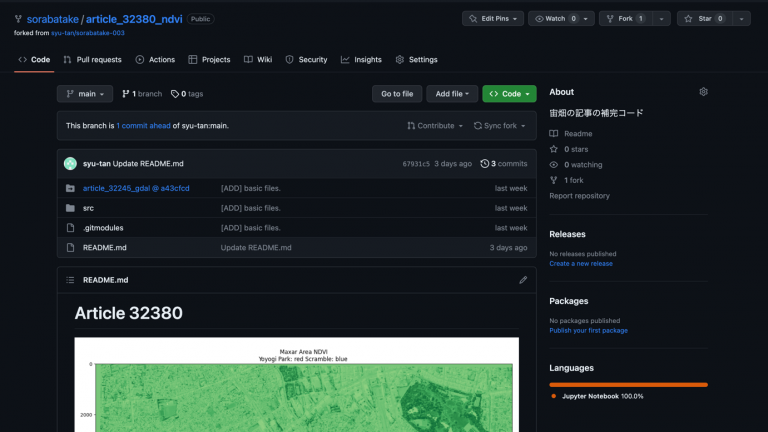Click Create a new release
Viewport: 768px width, 432px height.
click(581, 264)
